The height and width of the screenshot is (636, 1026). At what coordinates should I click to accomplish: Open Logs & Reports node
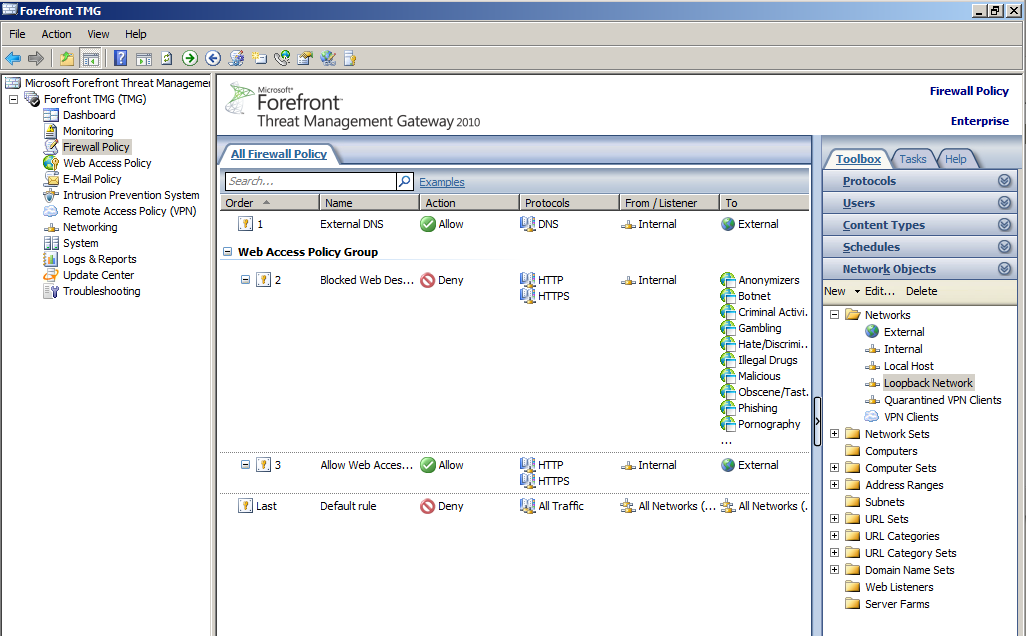point(99,259)
